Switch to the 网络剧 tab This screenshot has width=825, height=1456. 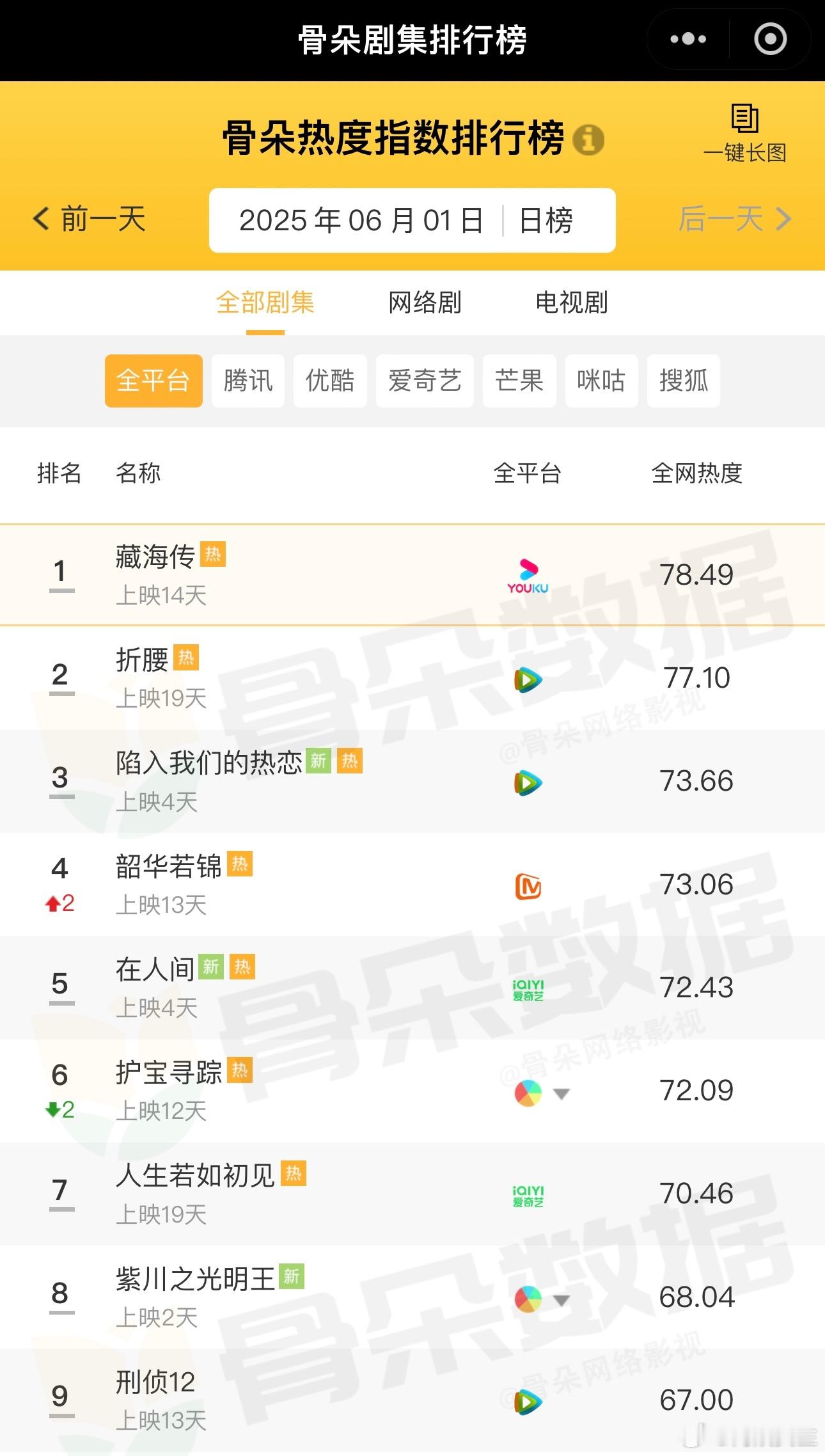(425, 303)
